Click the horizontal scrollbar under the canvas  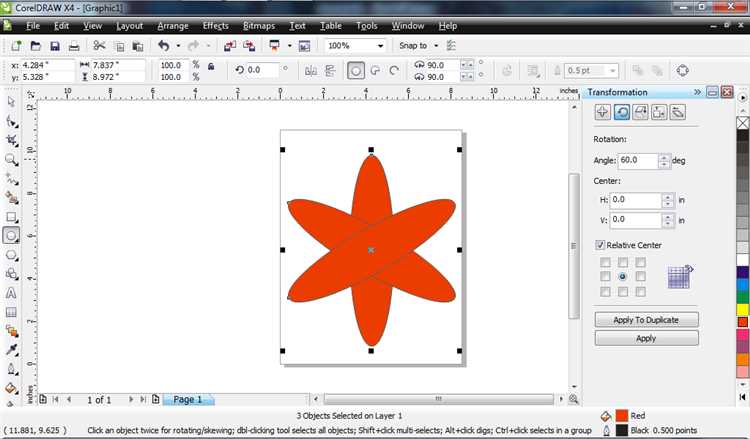point(438,399)
